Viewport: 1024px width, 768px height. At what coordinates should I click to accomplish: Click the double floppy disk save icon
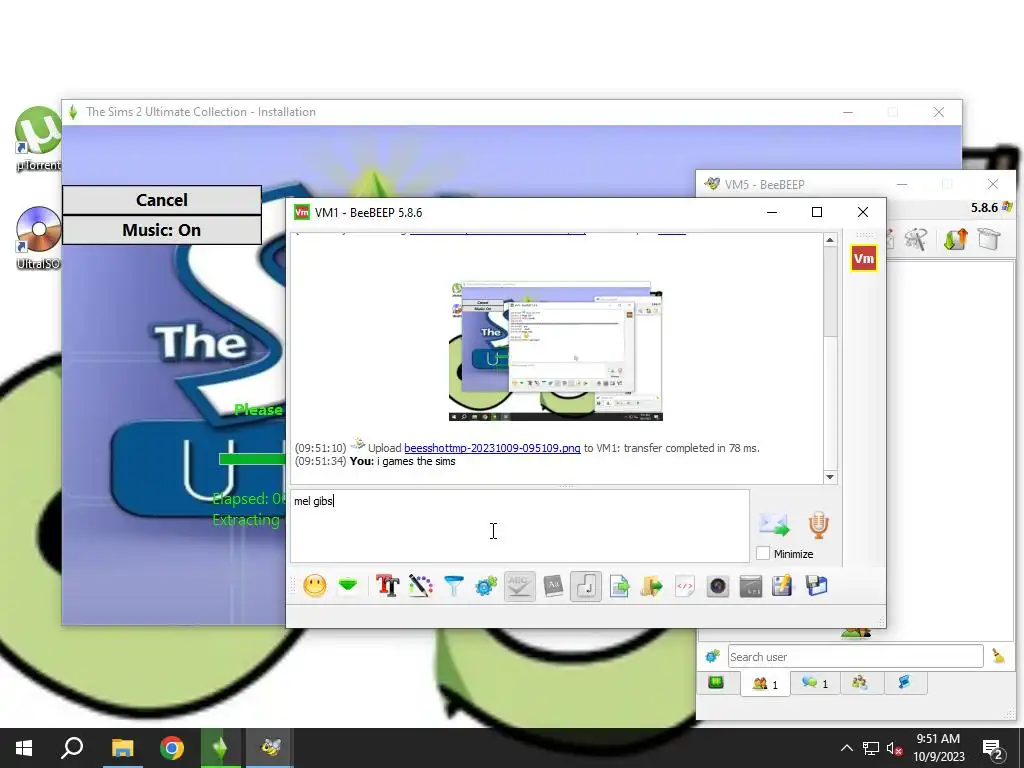pos(816,586)
